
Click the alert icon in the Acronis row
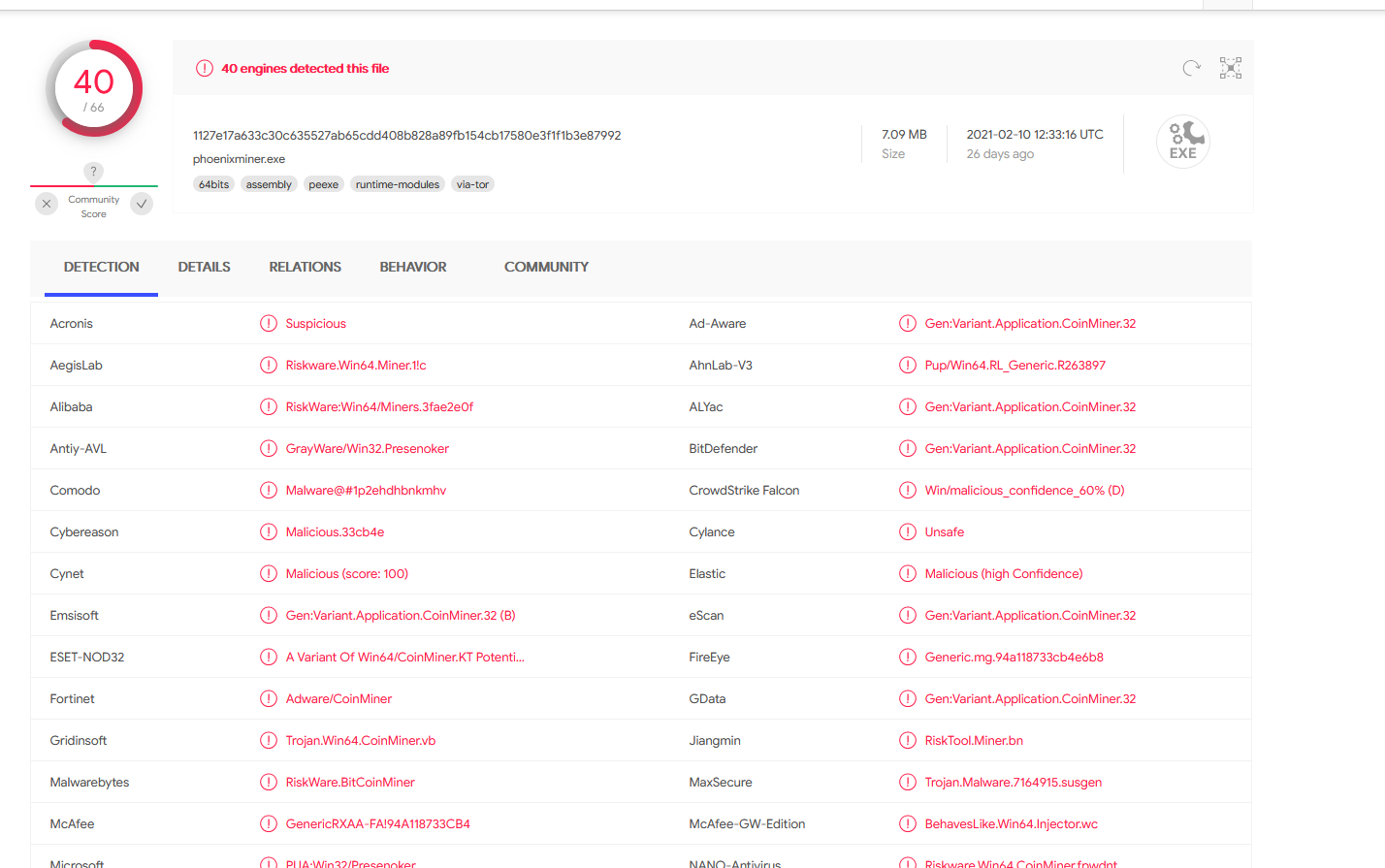[x=269, y=324]
